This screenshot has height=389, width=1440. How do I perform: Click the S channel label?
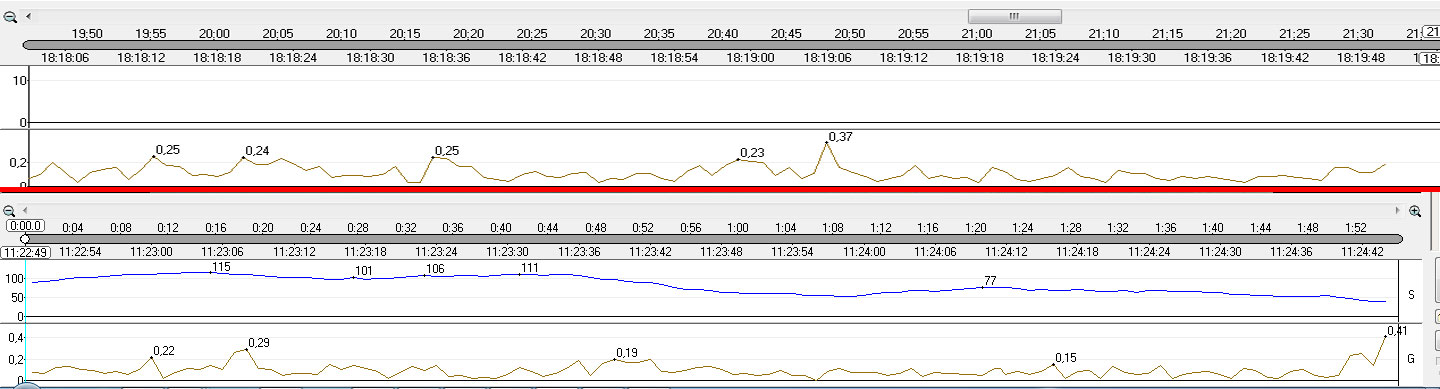tap(1411, 294)
